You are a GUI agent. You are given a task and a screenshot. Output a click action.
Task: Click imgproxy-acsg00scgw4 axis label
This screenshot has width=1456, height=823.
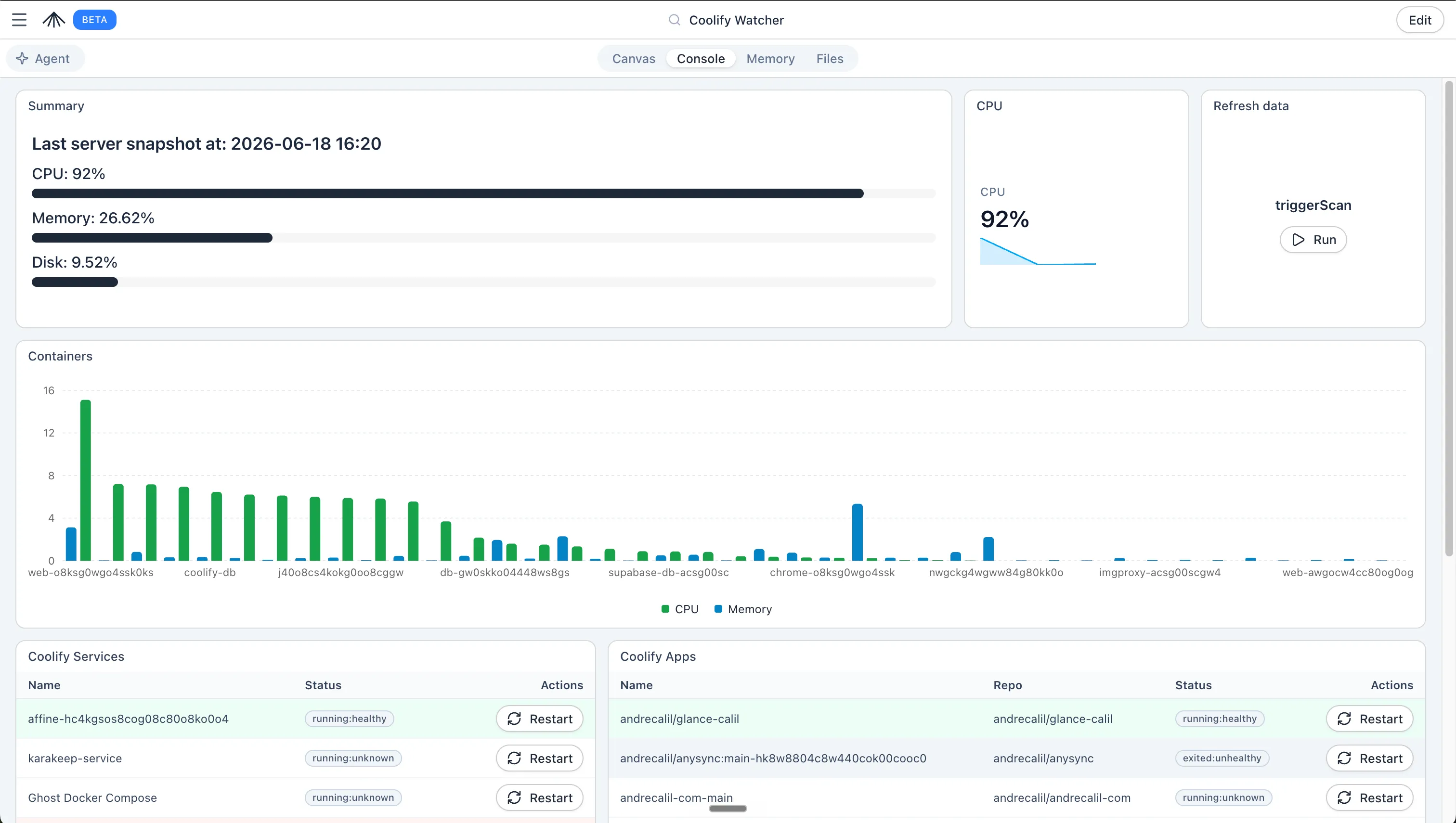1160,572
